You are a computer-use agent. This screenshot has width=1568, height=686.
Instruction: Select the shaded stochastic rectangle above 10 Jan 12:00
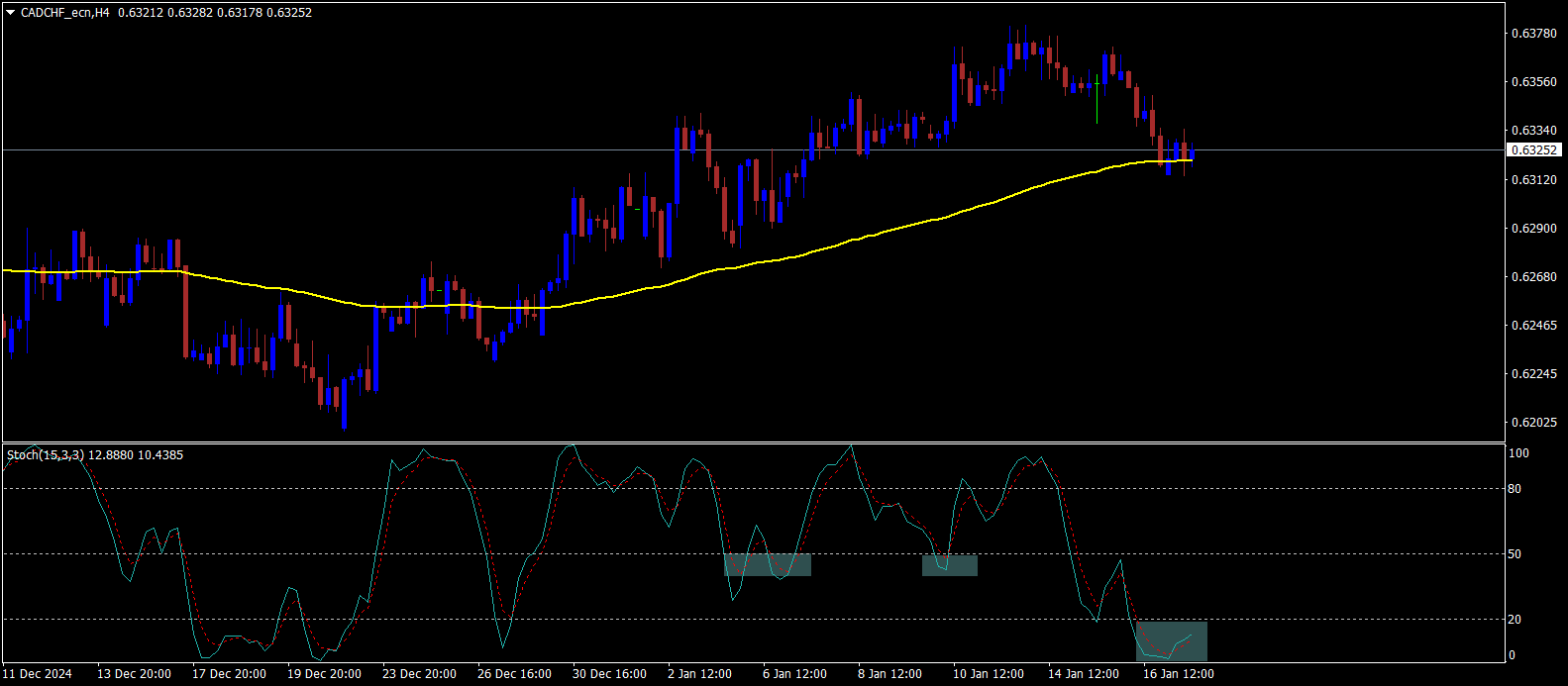[x=950, y=564]
